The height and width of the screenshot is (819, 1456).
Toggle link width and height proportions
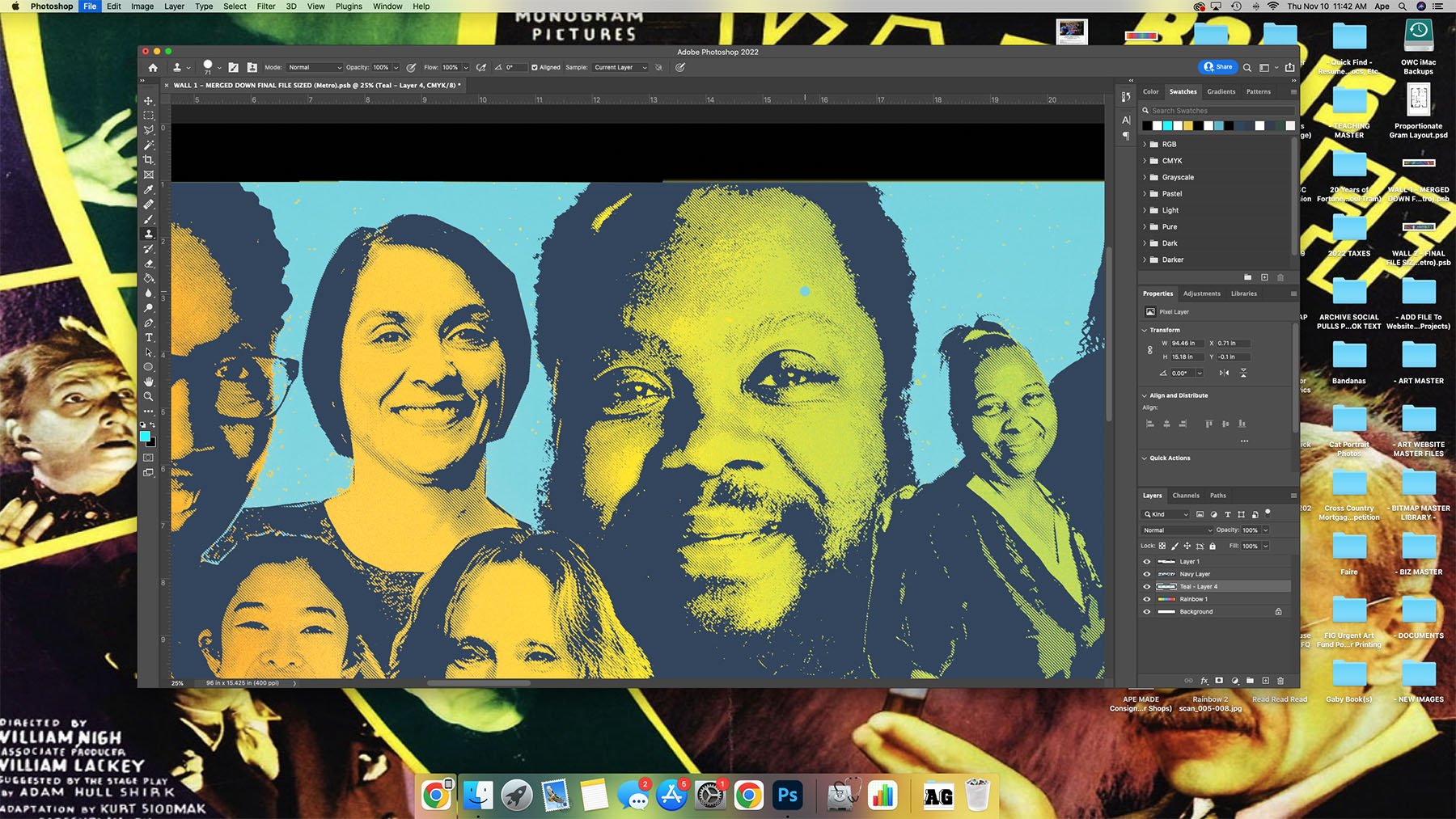[1150, 350]
